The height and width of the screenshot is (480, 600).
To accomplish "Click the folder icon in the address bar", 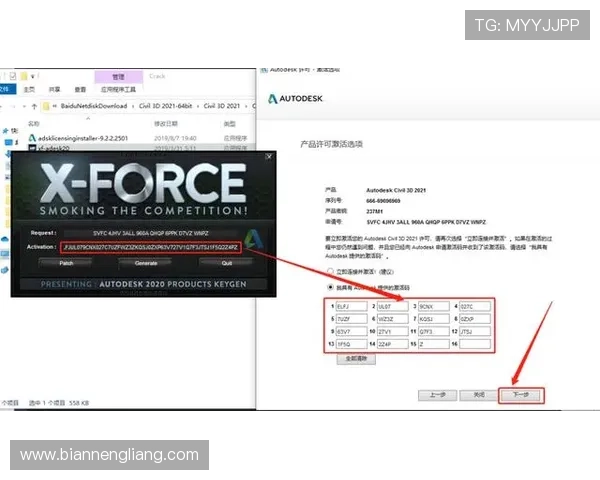I will coord(46,106).
